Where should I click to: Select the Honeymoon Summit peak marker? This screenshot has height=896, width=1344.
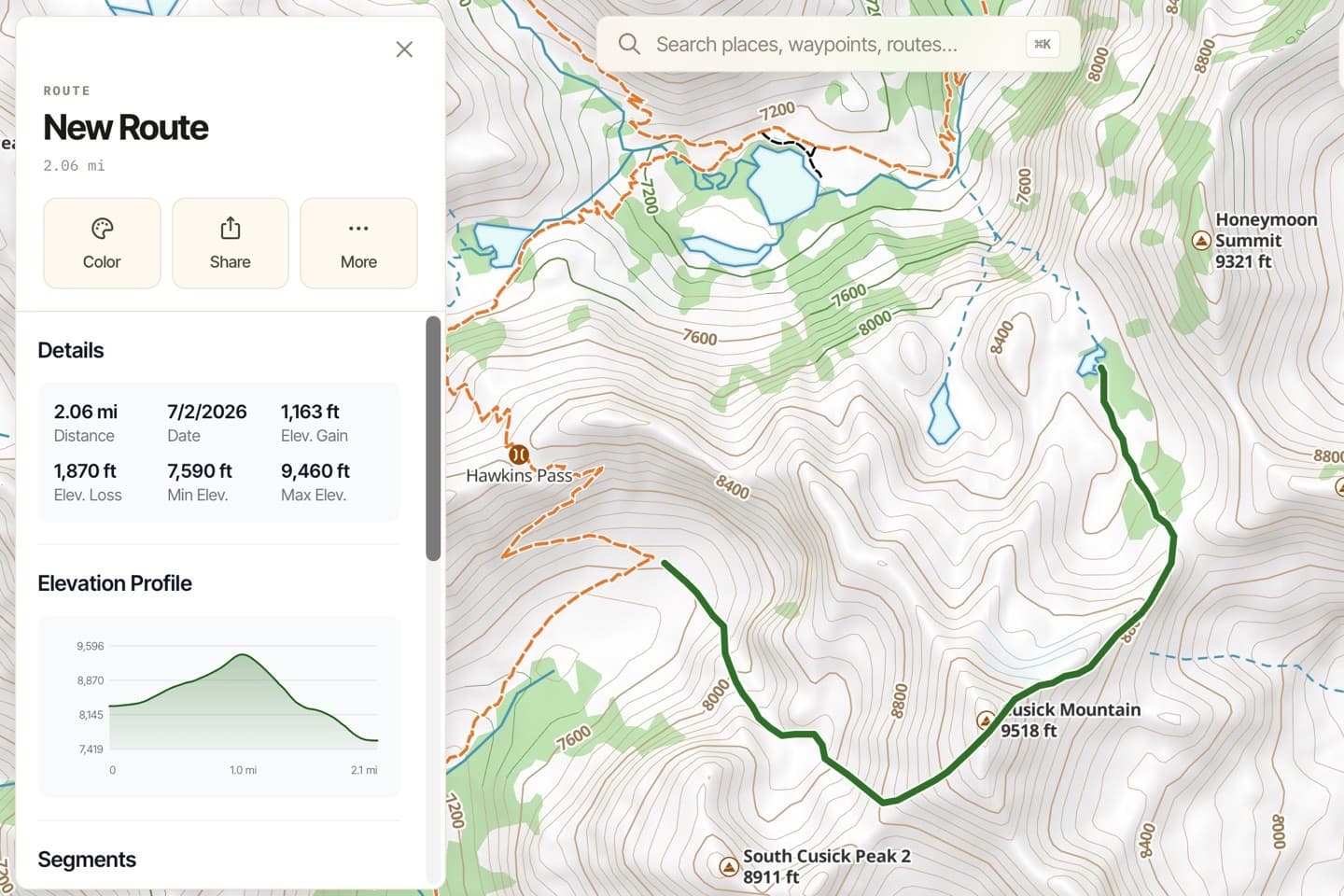tap(1202, 241)
